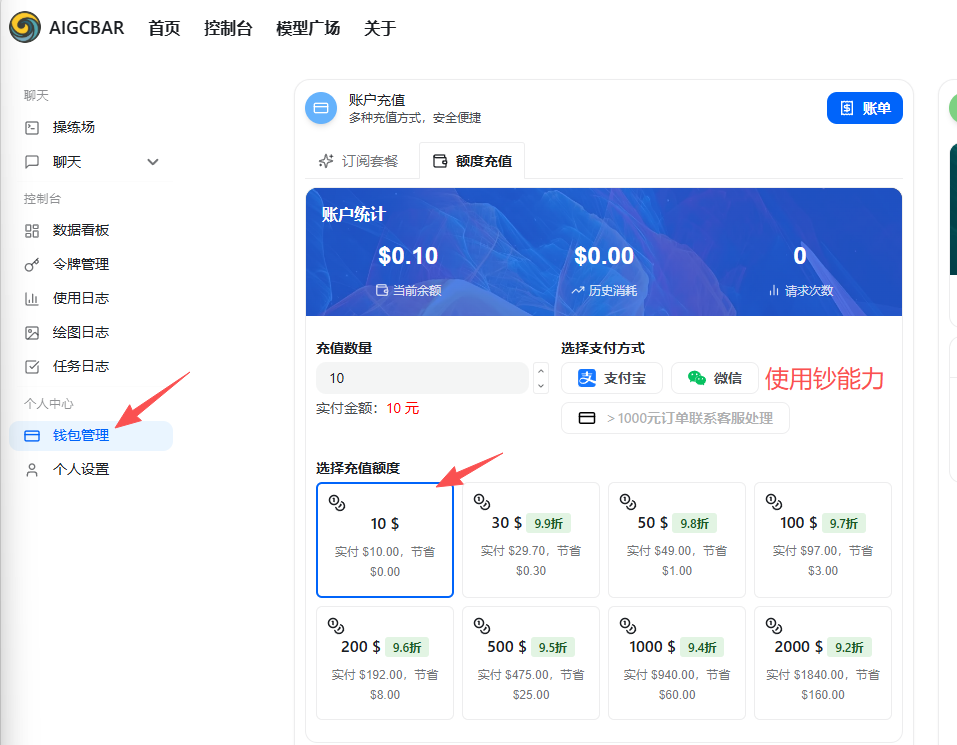Image resolution: width=957 pixels, height=745 pixels.
Task: Click the 当前余额 wallet icon
Action: (382, 290)
